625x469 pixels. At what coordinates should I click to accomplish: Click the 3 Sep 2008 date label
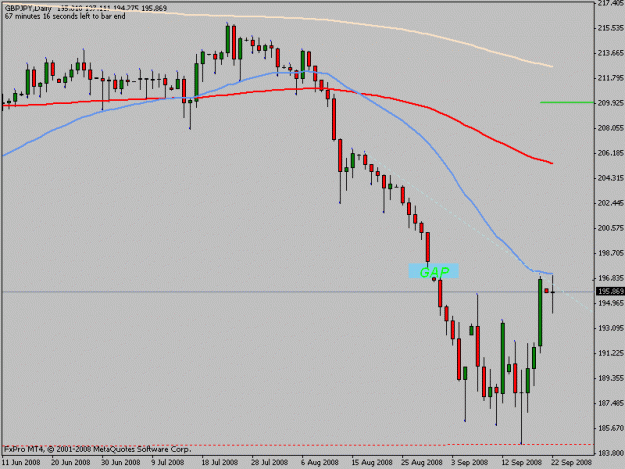pyautogui.click(x=470, y=463)
